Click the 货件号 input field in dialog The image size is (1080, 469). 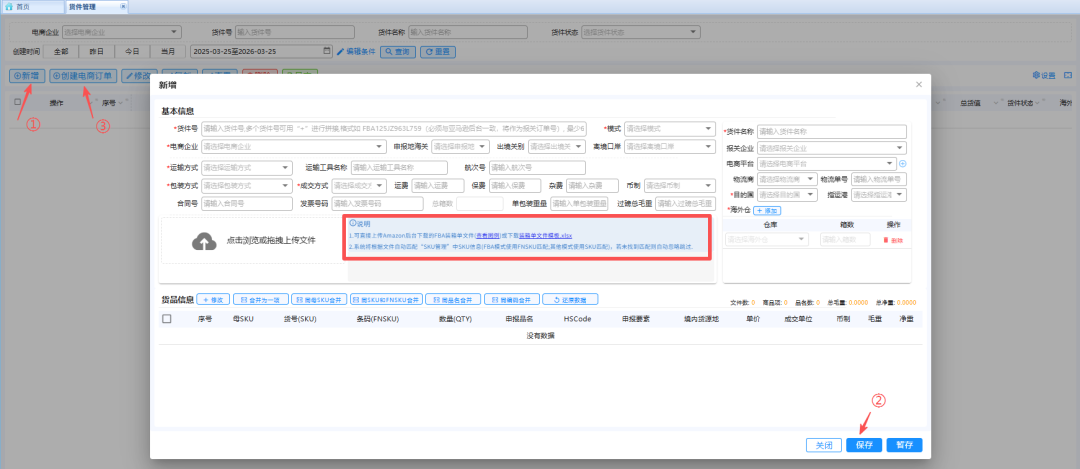click(394, 128)
